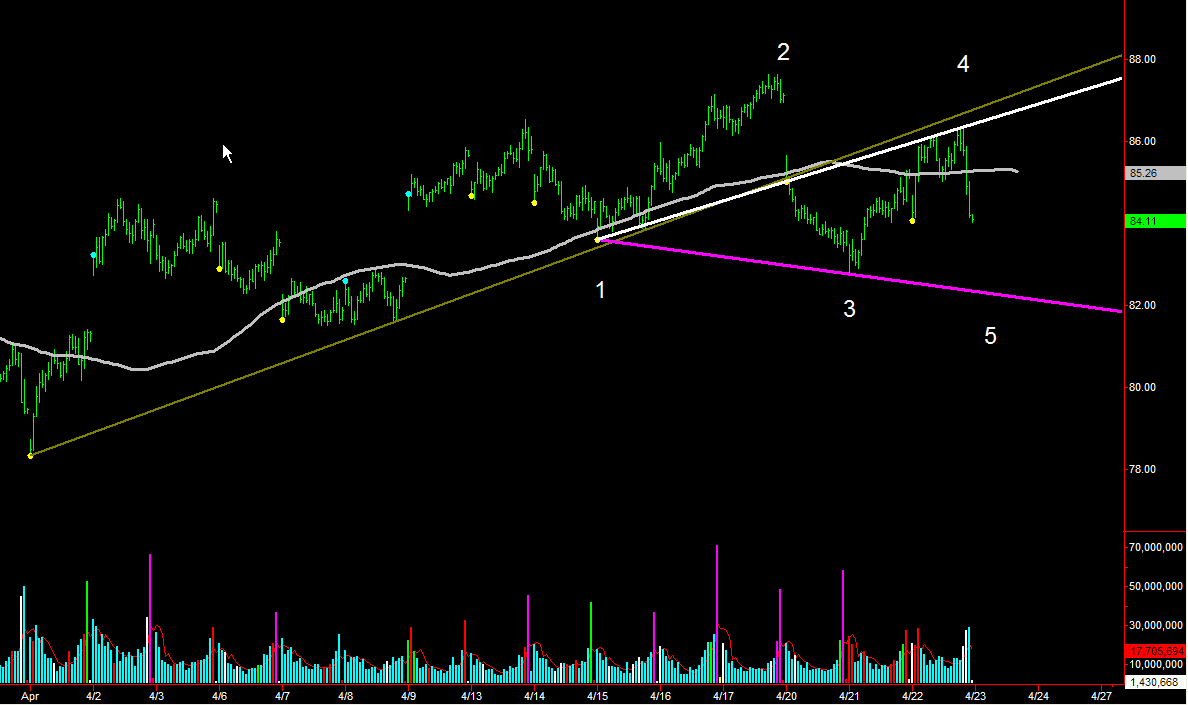Click the cyan marker at 4/2 open
Image resolution: width=1188 pixels, height=705 pixels.
pyautogui.click(x=93, y=255)
